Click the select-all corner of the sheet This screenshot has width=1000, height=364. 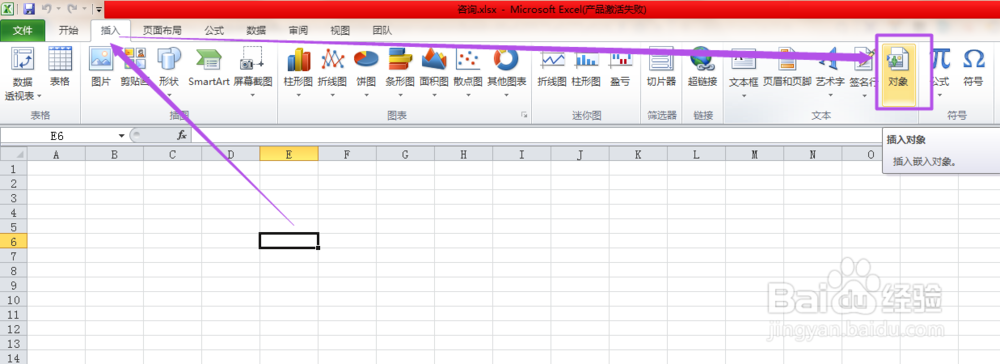(13, 154)
